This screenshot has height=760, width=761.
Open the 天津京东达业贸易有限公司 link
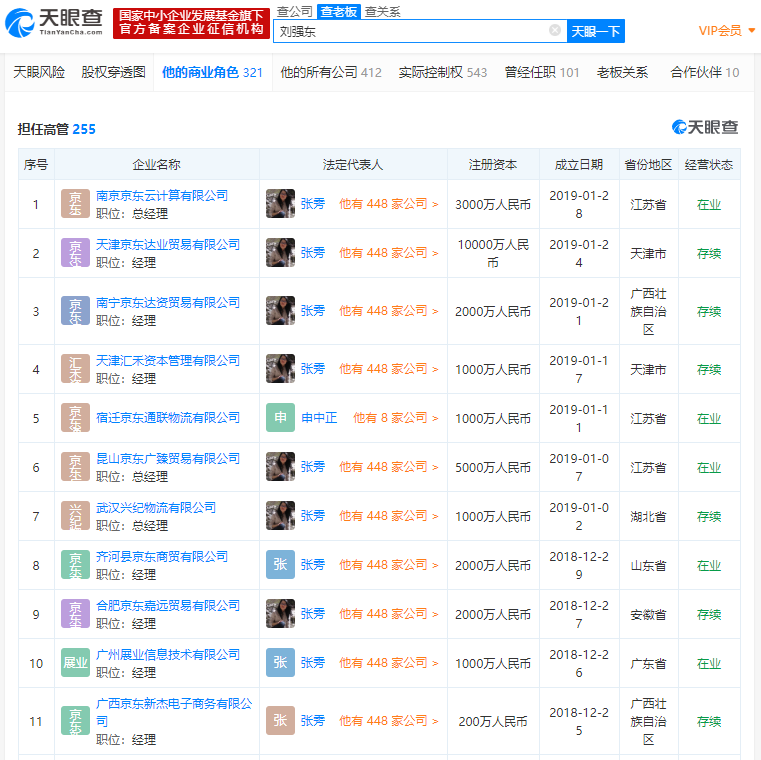(x=168, y=245)
